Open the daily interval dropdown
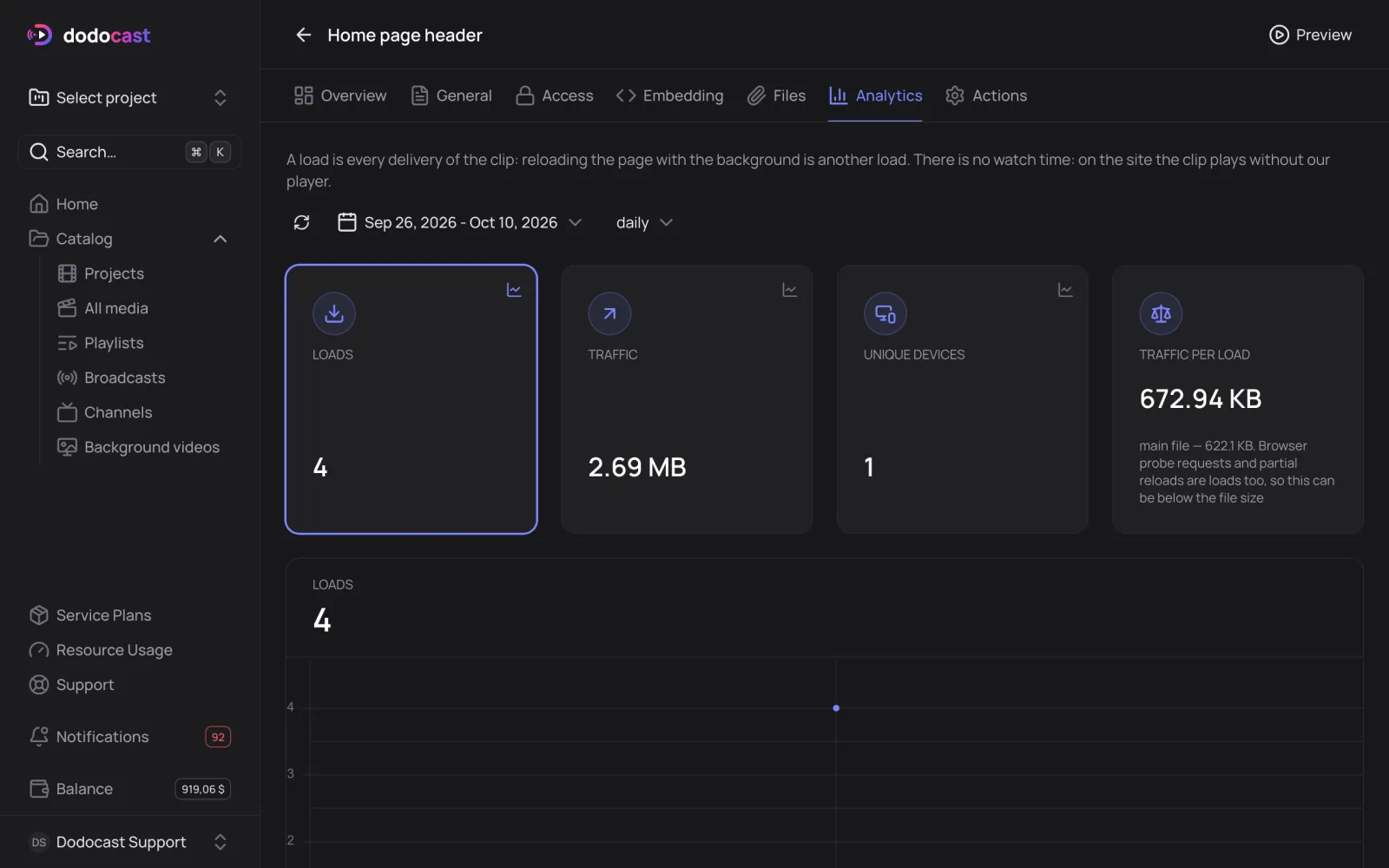The image size is (1389, 868). point(644,223)
